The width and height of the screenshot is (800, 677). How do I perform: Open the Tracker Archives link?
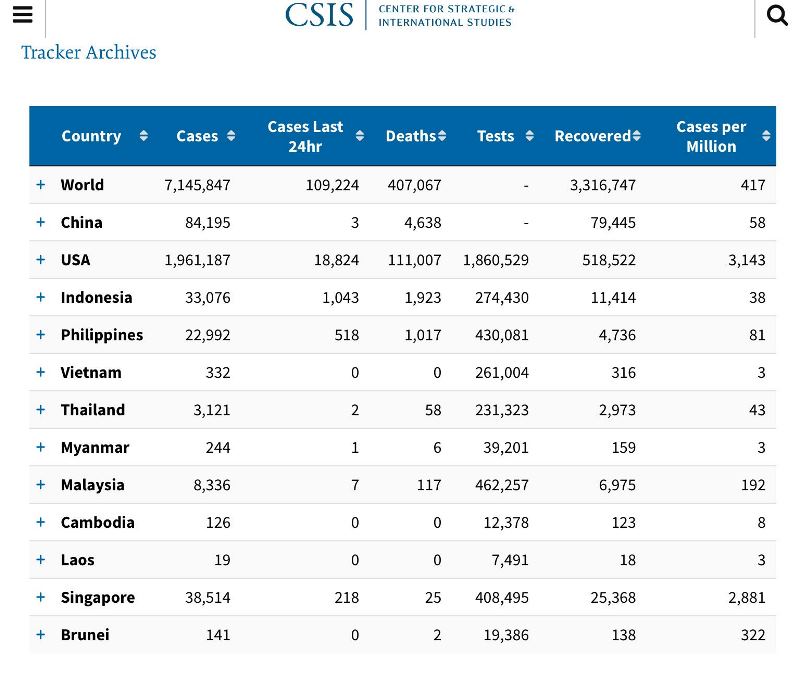click(89, 52)
